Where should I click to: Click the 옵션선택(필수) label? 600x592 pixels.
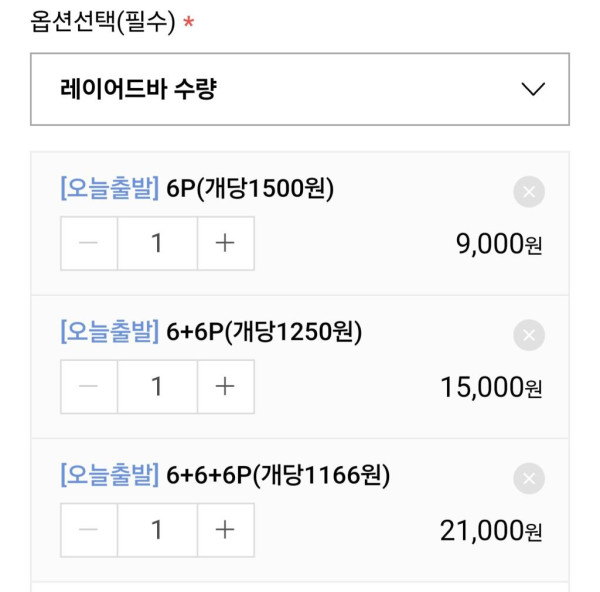[102, 22]
